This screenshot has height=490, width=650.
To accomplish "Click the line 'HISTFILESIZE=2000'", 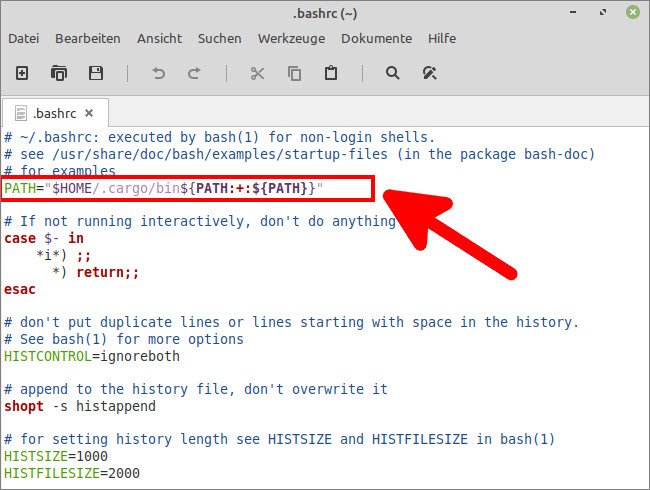I will coord(72,473).
